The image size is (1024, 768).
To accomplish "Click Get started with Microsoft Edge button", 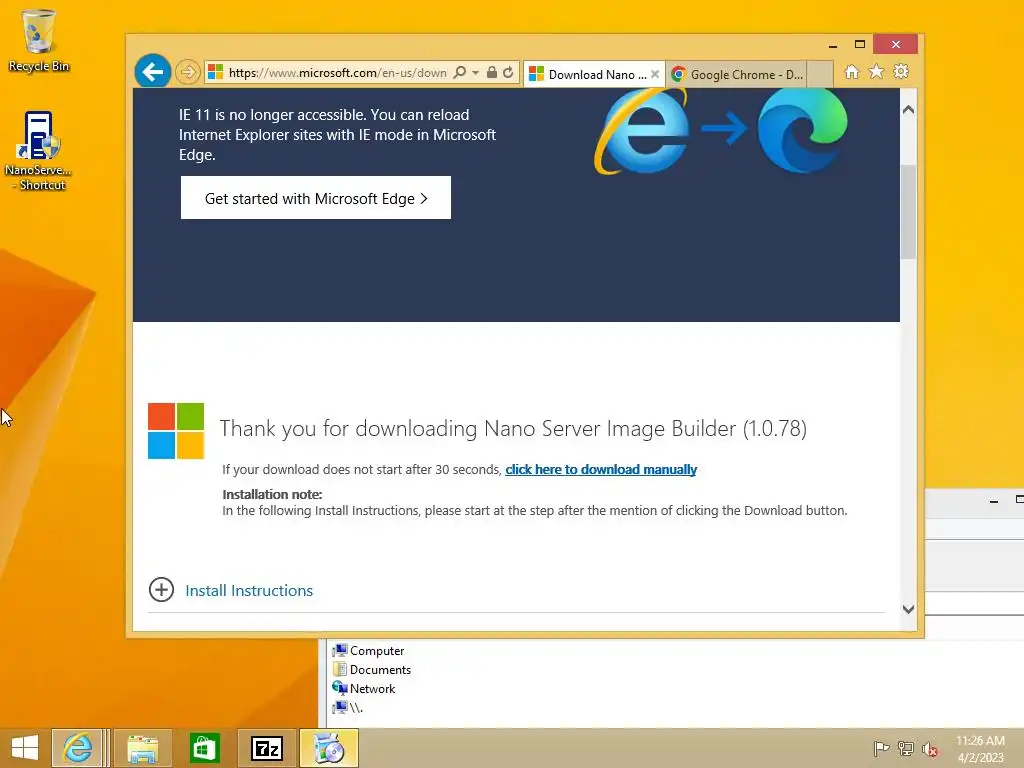I will click(x=315, y=198).
